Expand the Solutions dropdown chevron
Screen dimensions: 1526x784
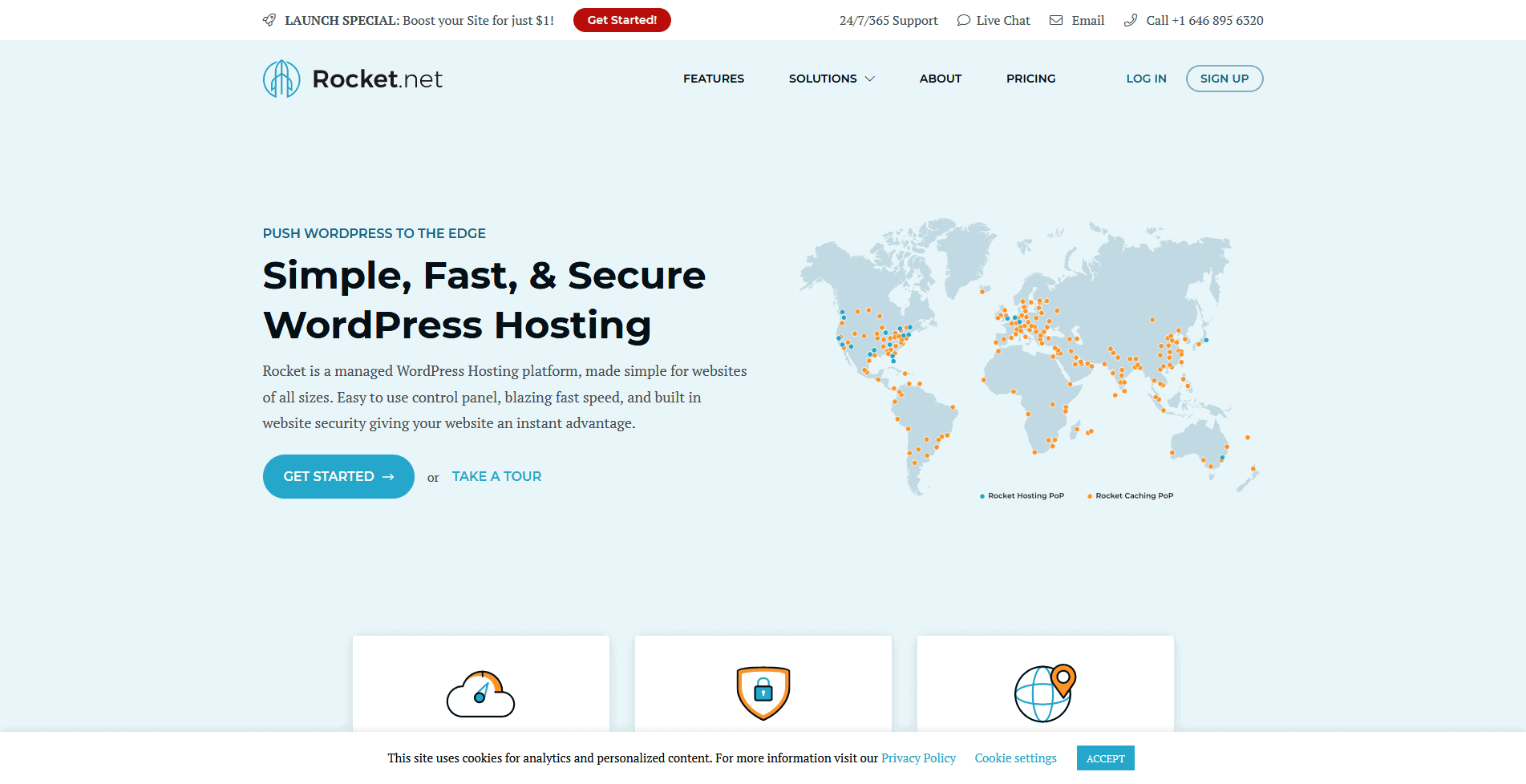coord(869,79)
